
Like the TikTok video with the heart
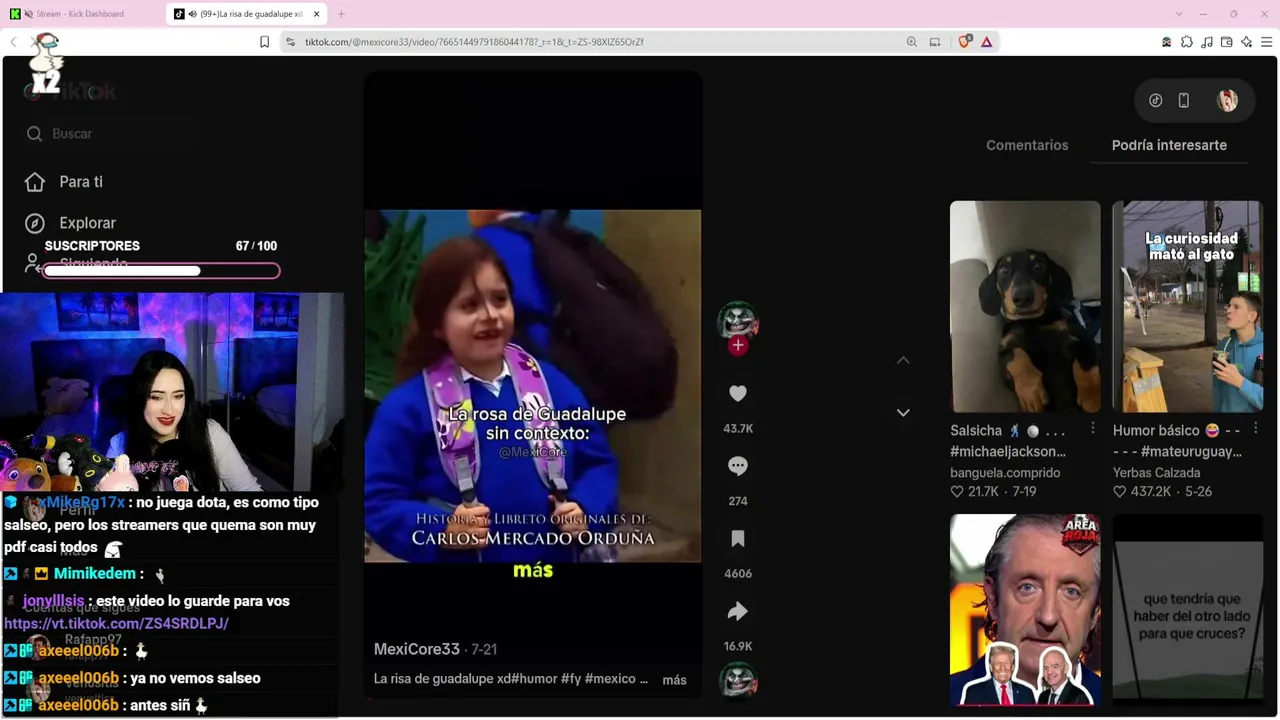click(x=738, y=394)
